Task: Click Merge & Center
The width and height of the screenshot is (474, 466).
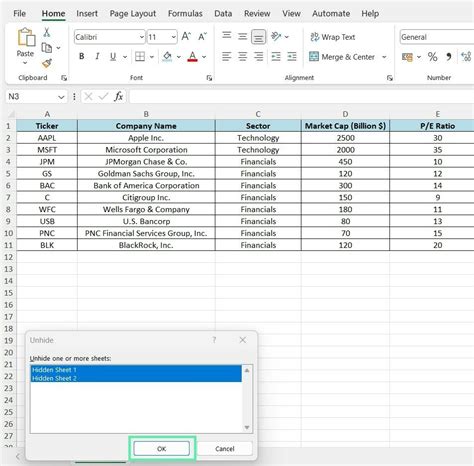Action: (x=342, y=57)
